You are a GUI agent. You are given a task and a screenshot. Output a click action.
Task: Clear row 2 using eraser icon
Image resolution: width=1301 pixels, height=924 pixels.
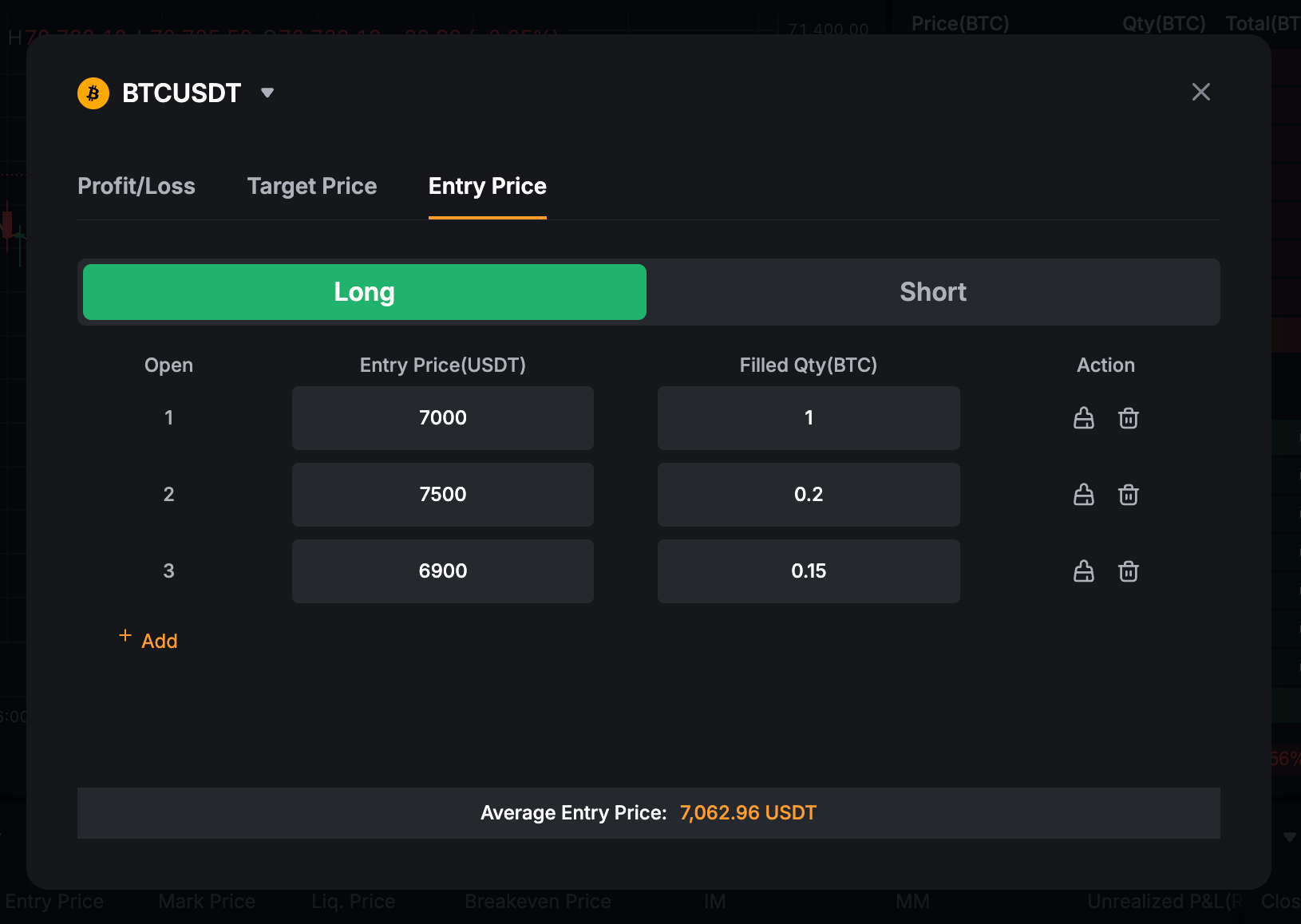(1083, 495)
